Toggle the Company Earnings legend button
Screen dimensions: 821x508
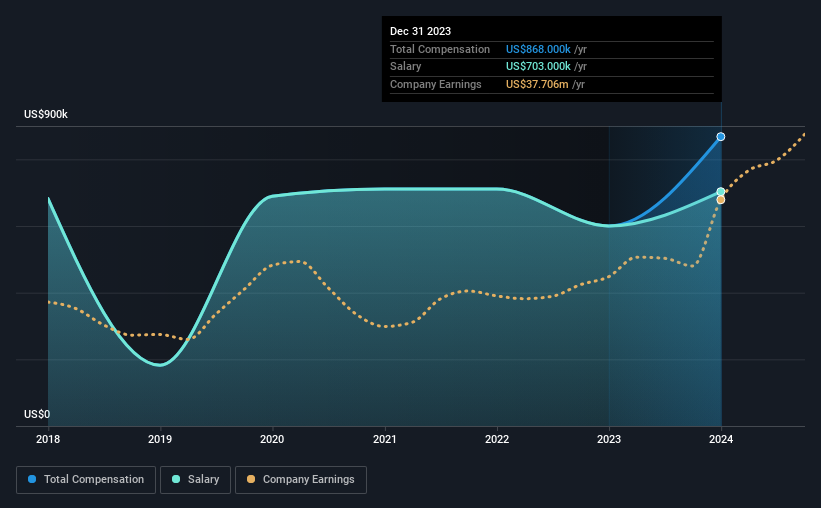301,480
